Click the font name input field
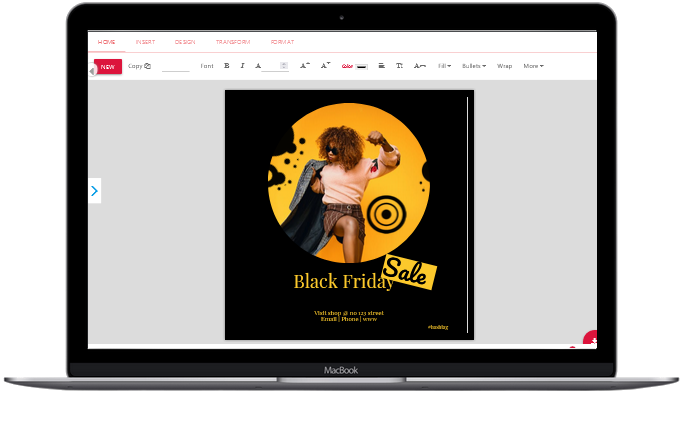 pyautogui.click(x=175, y=66)
